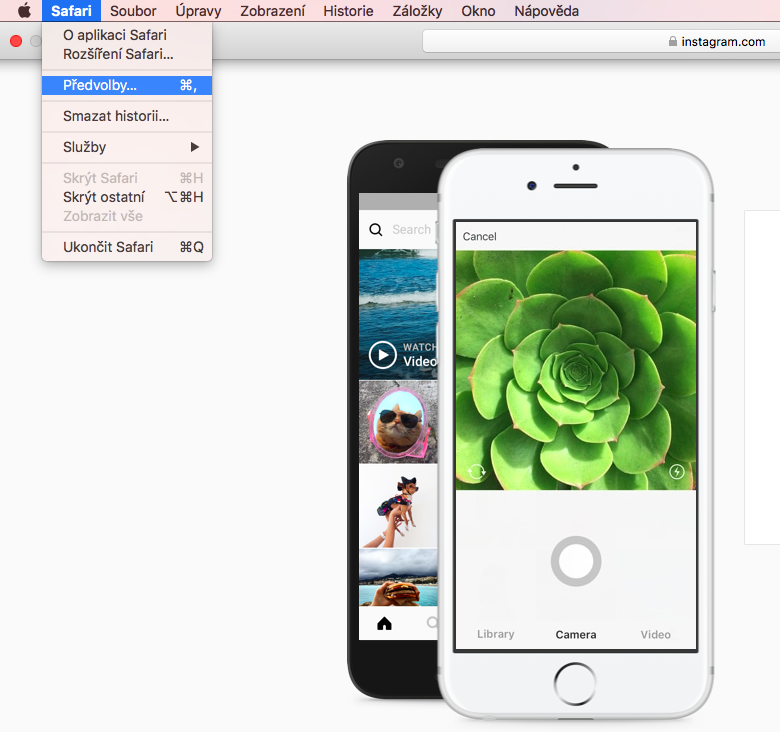The height and width of the screenshot is (732, 780).
Task: Open the Soubor menu
Action: (x=133, y=10)
